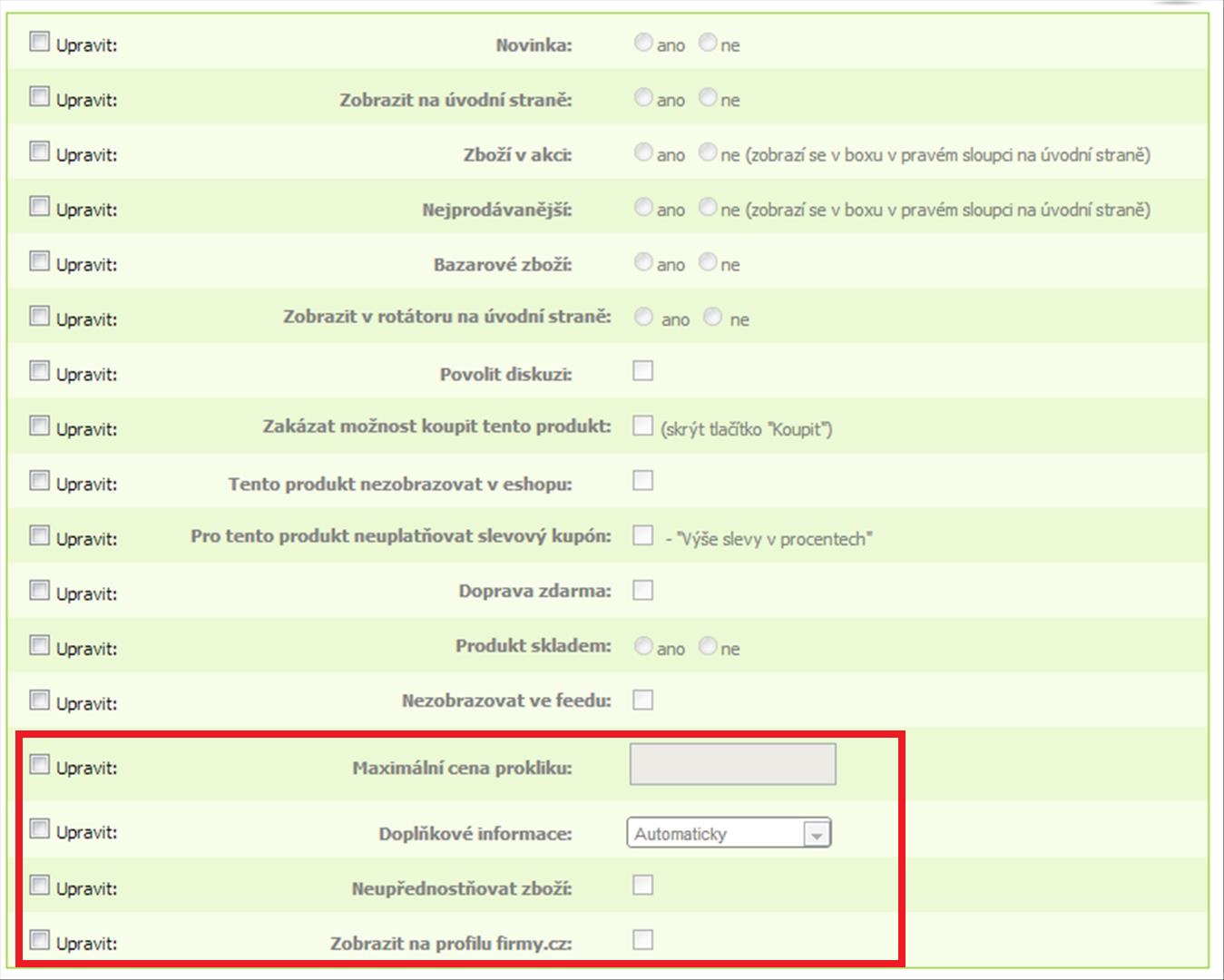Choose 'ano' for Zobrazit na úvodní straně
Viewport: 1224px width, 980px height.
pyautogui.click(x=643, y=97)
